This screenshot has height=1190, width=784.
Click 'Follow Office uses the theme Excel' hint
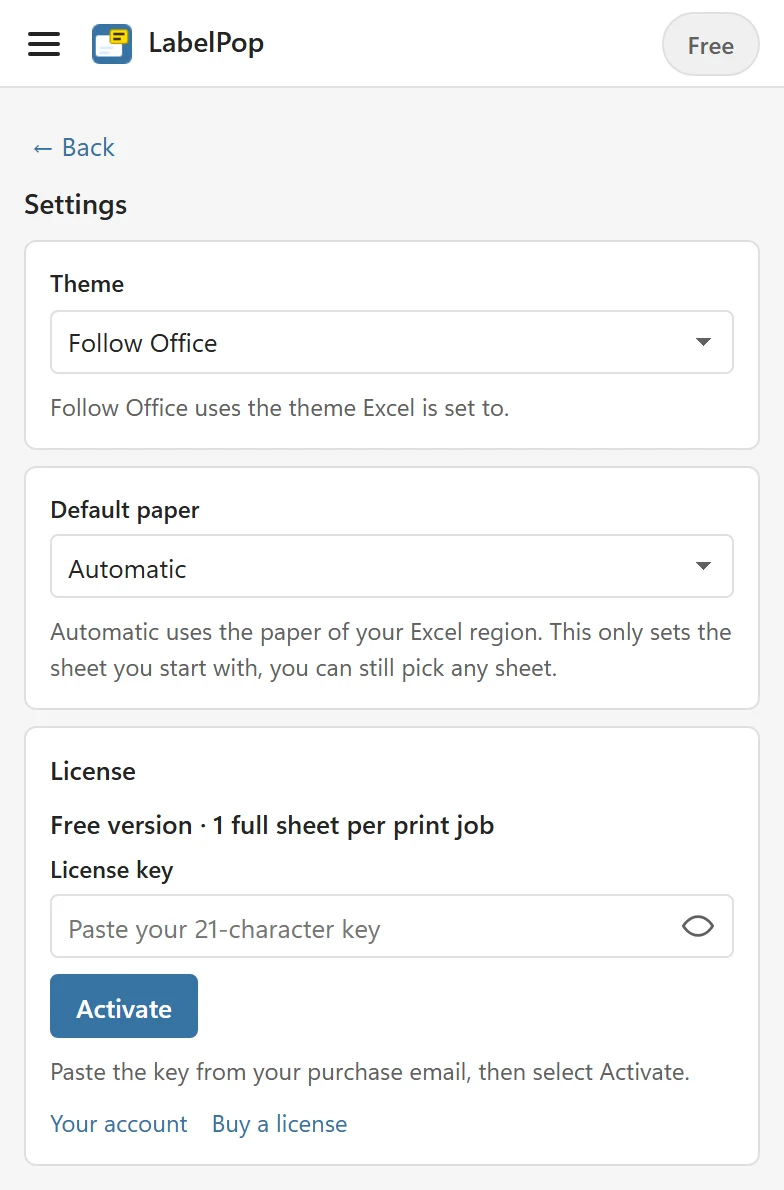click(279, 408)
